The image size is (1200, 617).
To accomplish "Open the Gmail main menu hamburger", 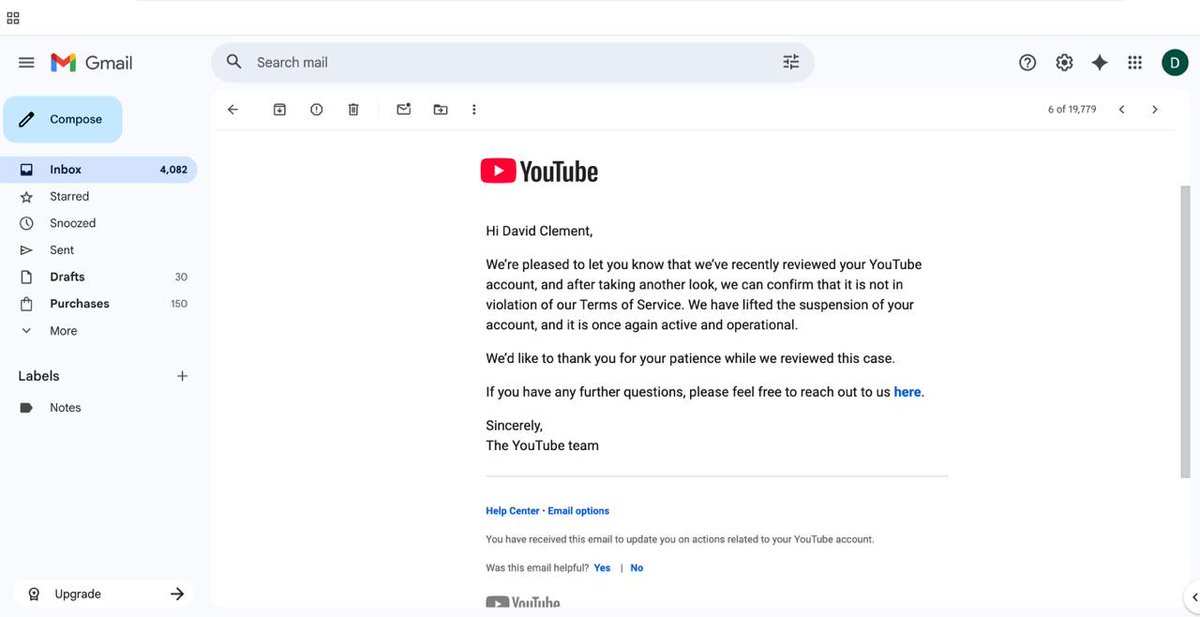I will click(26, 62).
